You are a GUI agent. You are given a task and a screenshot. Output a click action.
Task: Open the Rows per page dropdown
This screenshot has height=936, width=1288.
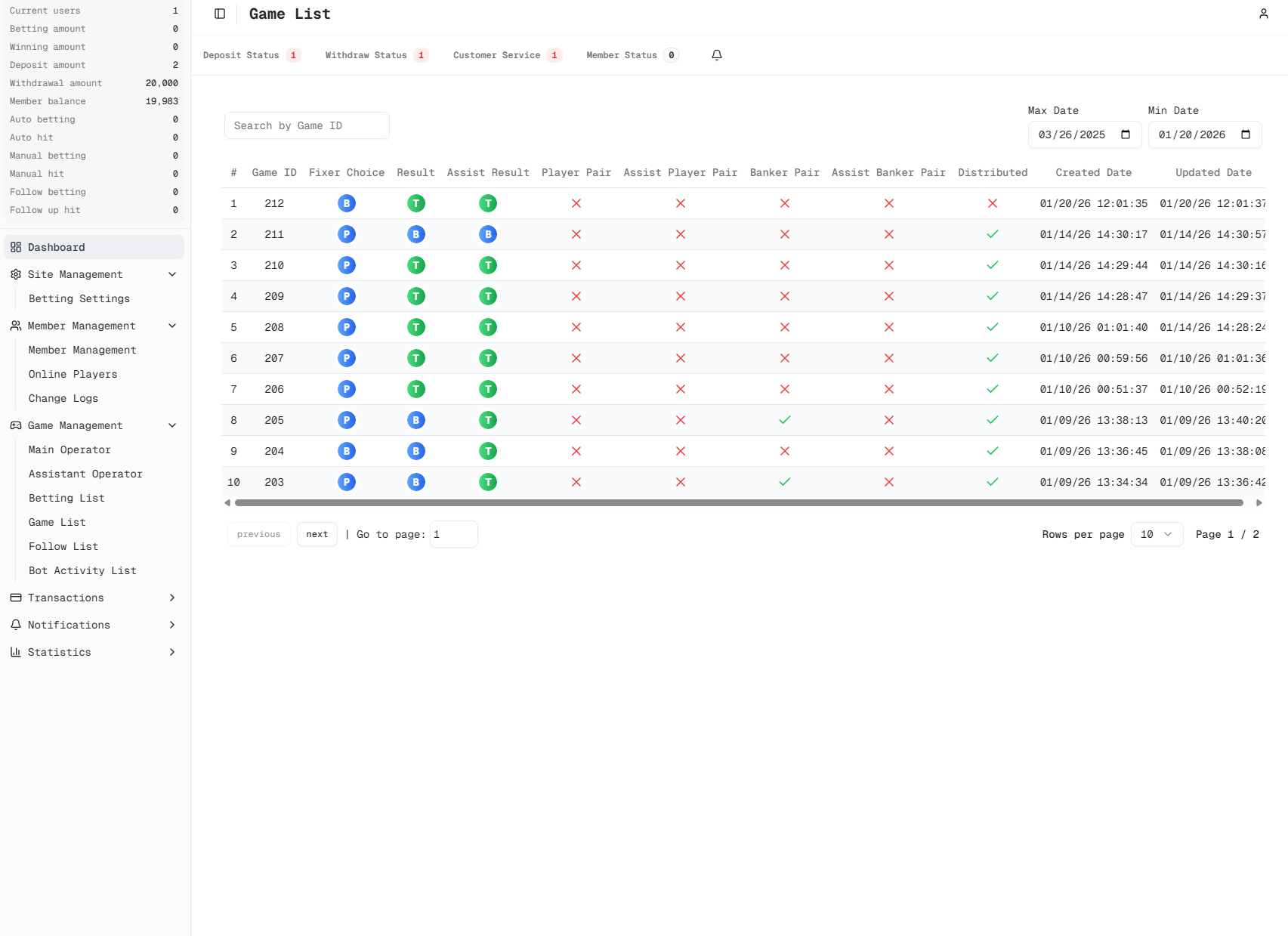[x=1156, y=534]
